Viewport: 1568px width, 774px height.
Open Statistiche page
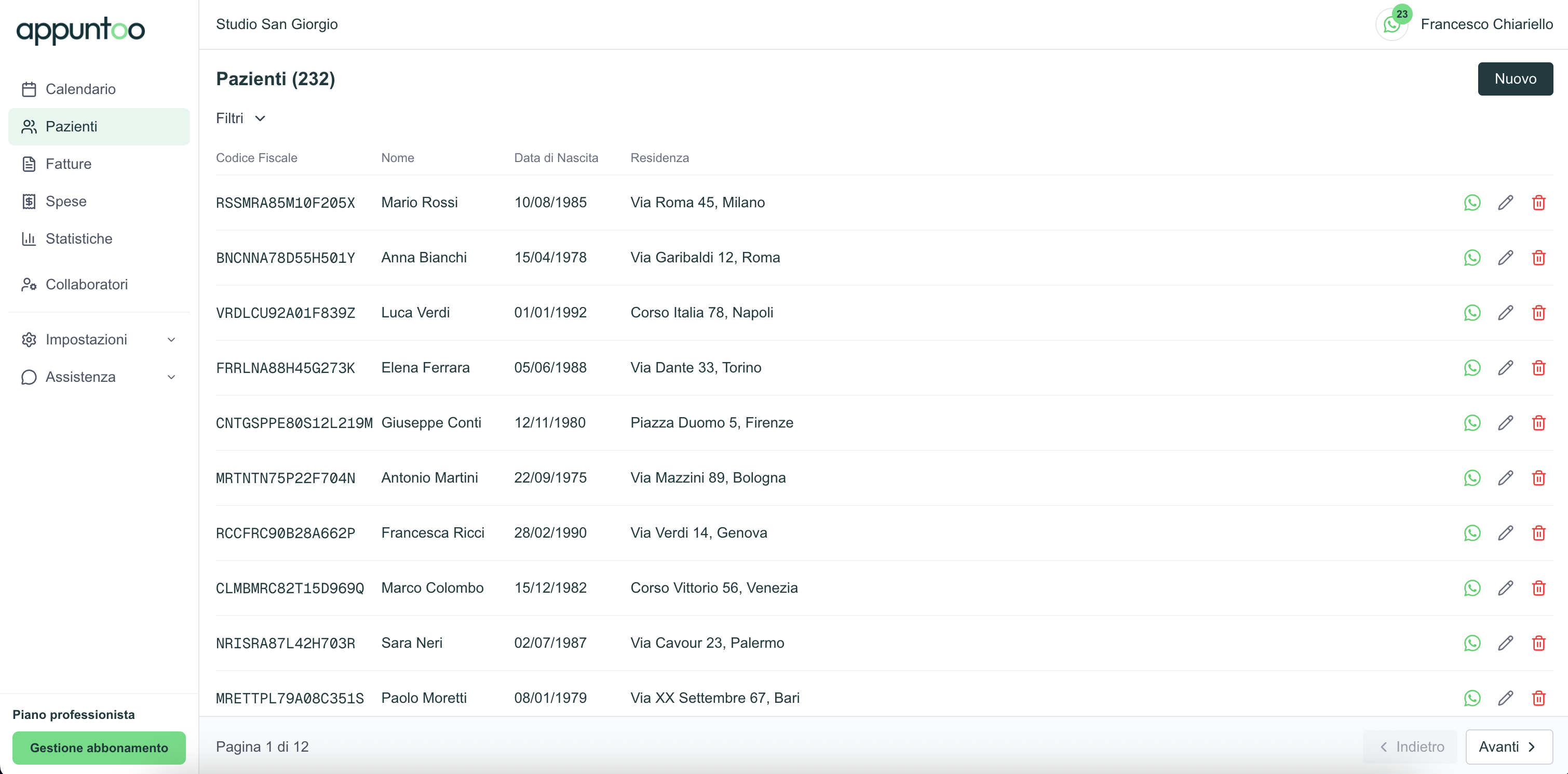[78, 239]
